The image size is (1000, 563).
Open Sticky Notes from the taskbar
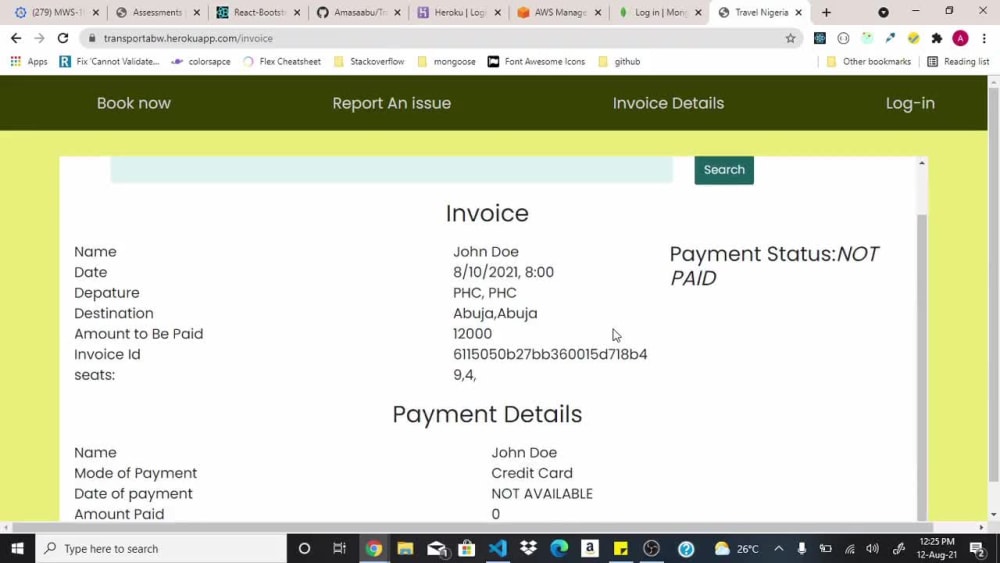(621, 548)
